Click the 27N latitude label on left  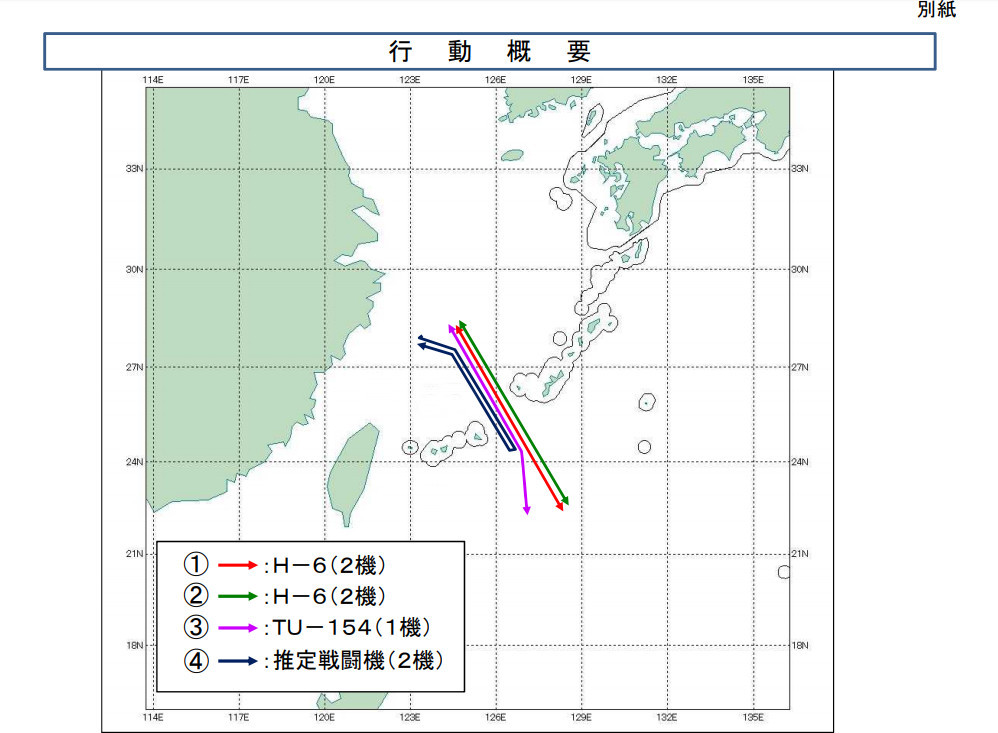tap(134, 367)
